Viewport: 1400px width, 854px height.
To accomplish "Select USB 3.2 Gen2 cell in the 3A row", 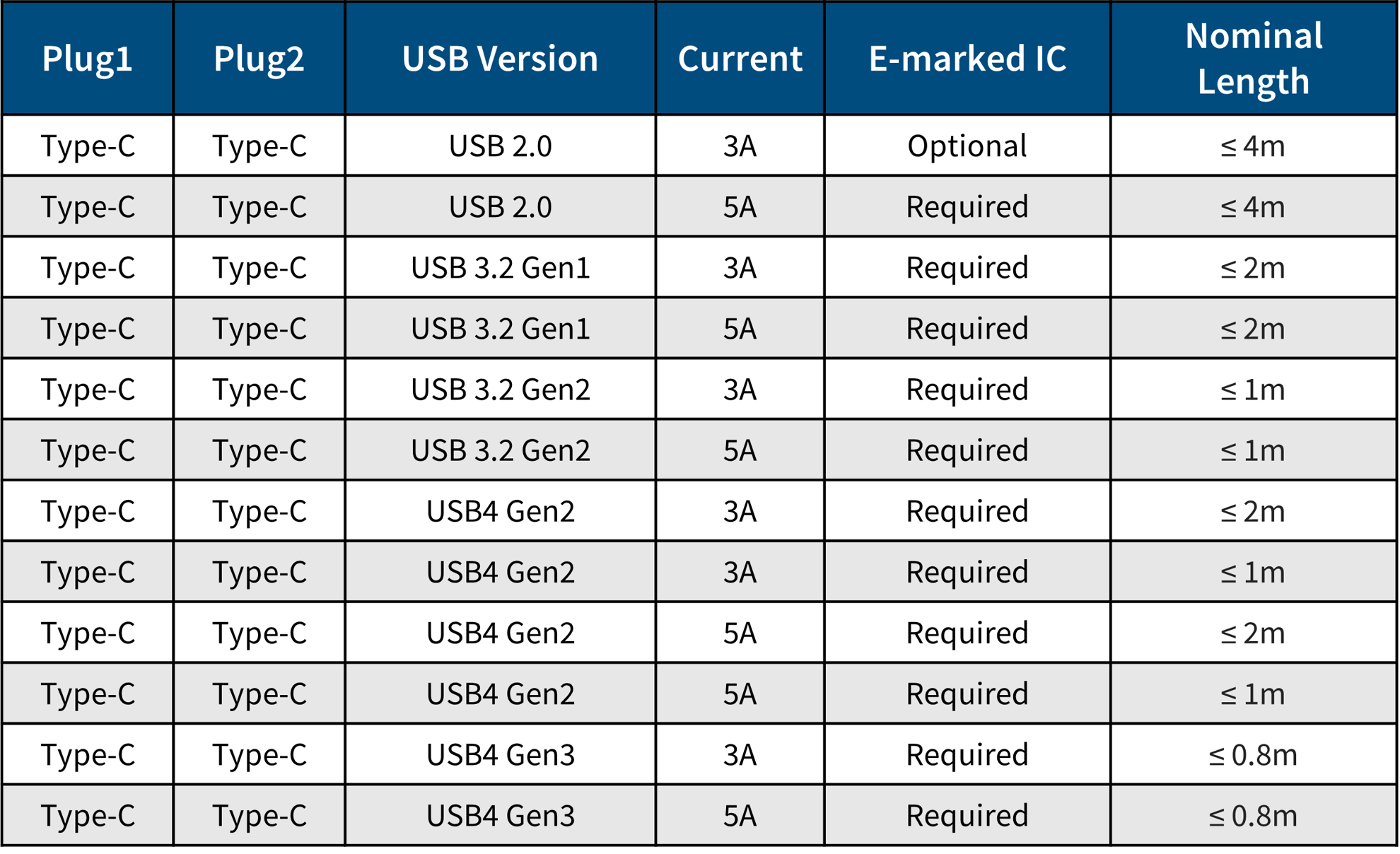I will click(500, 389).
